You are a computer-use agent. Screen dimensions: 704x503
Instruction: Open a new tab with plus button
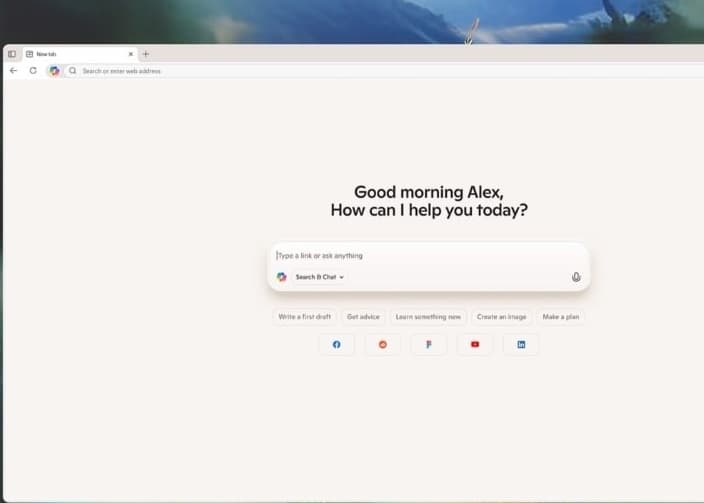click(145, 54)
